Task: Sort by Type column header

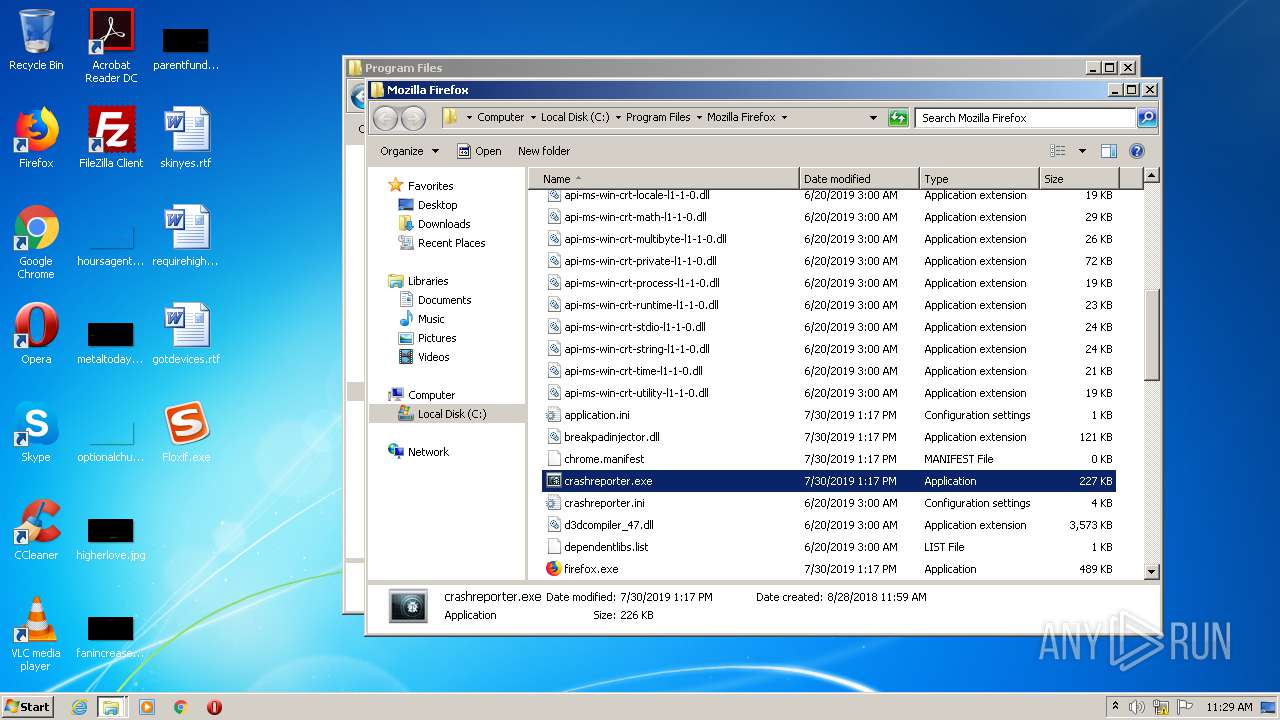Action: click(x=979, y=179)
